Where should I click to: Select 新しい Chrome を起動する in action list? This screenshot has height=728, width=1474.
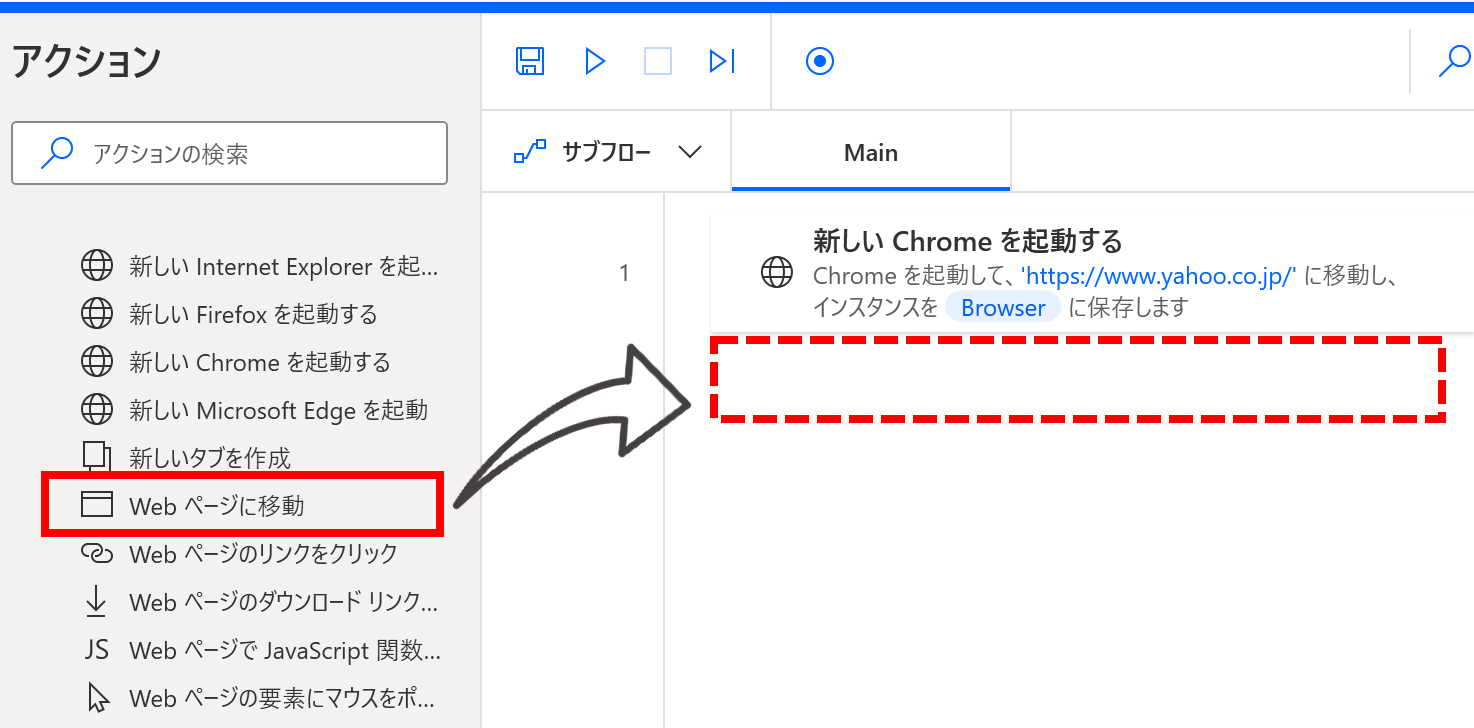click(x=259, y=362)
